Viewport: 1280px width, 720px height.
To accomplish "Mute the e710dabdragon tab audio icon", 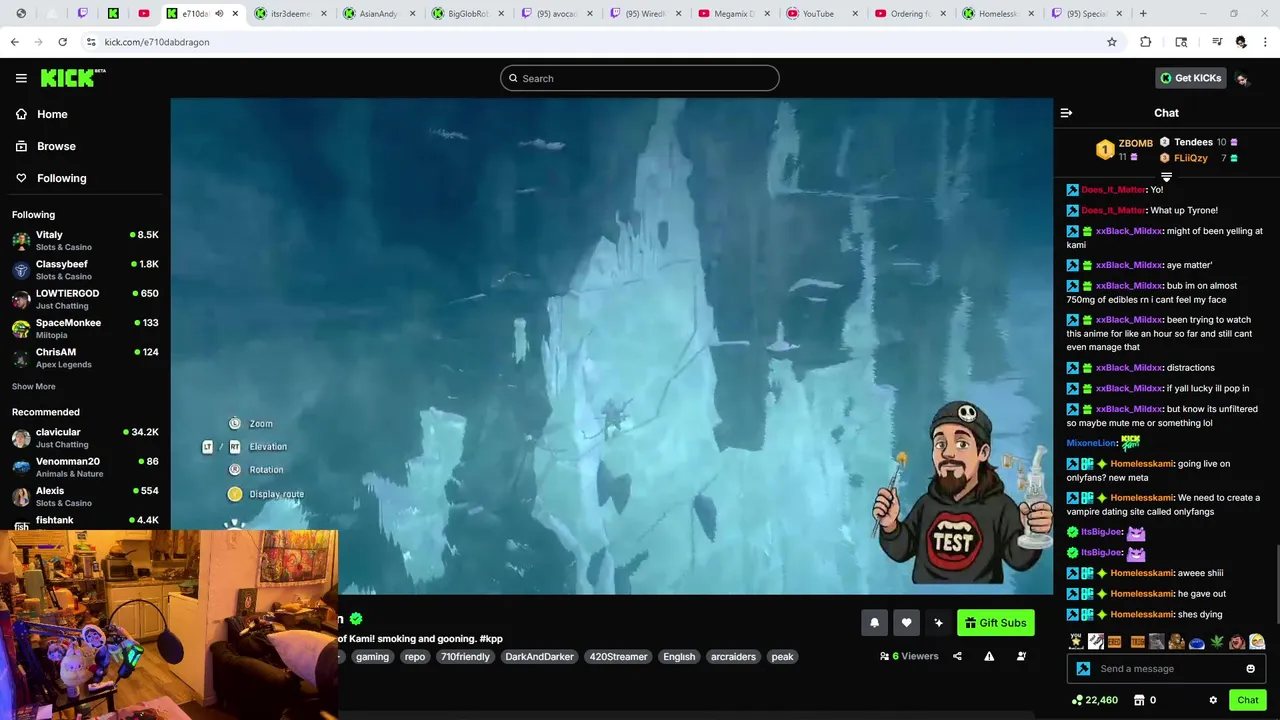I will tap(219, 13).
